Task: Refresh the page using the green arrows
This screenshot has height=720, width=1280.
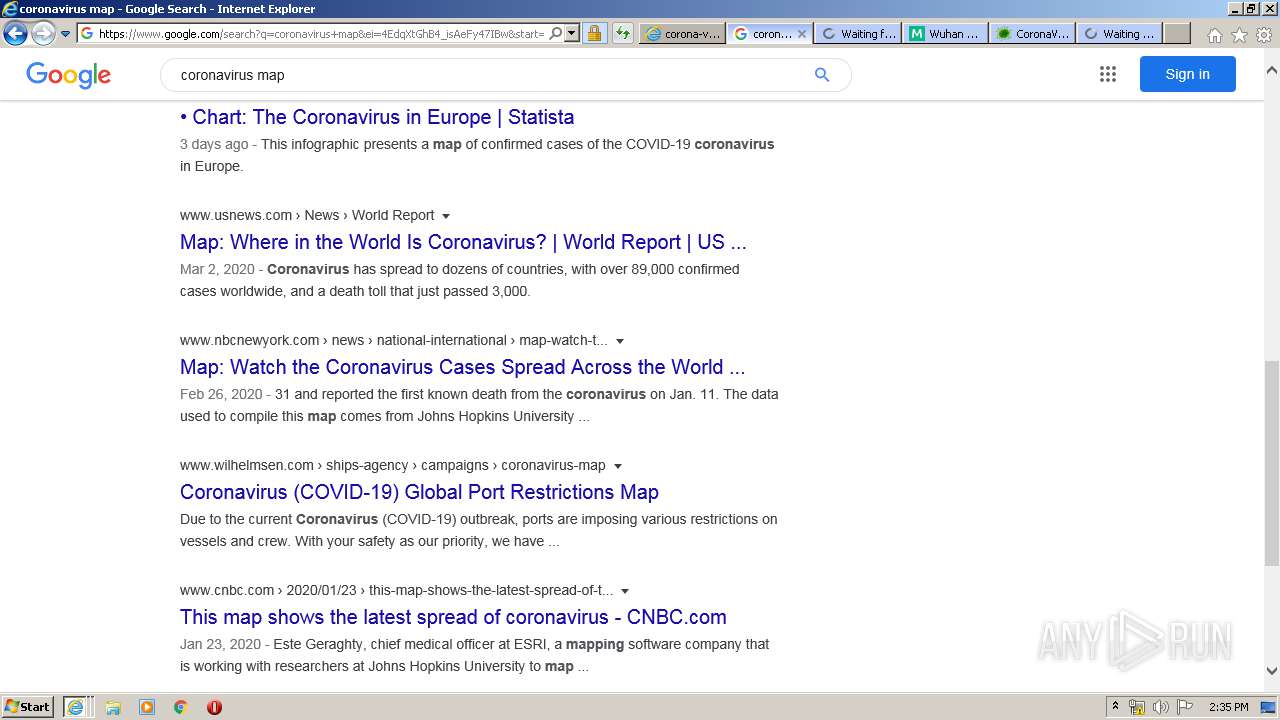Action: 622,33
